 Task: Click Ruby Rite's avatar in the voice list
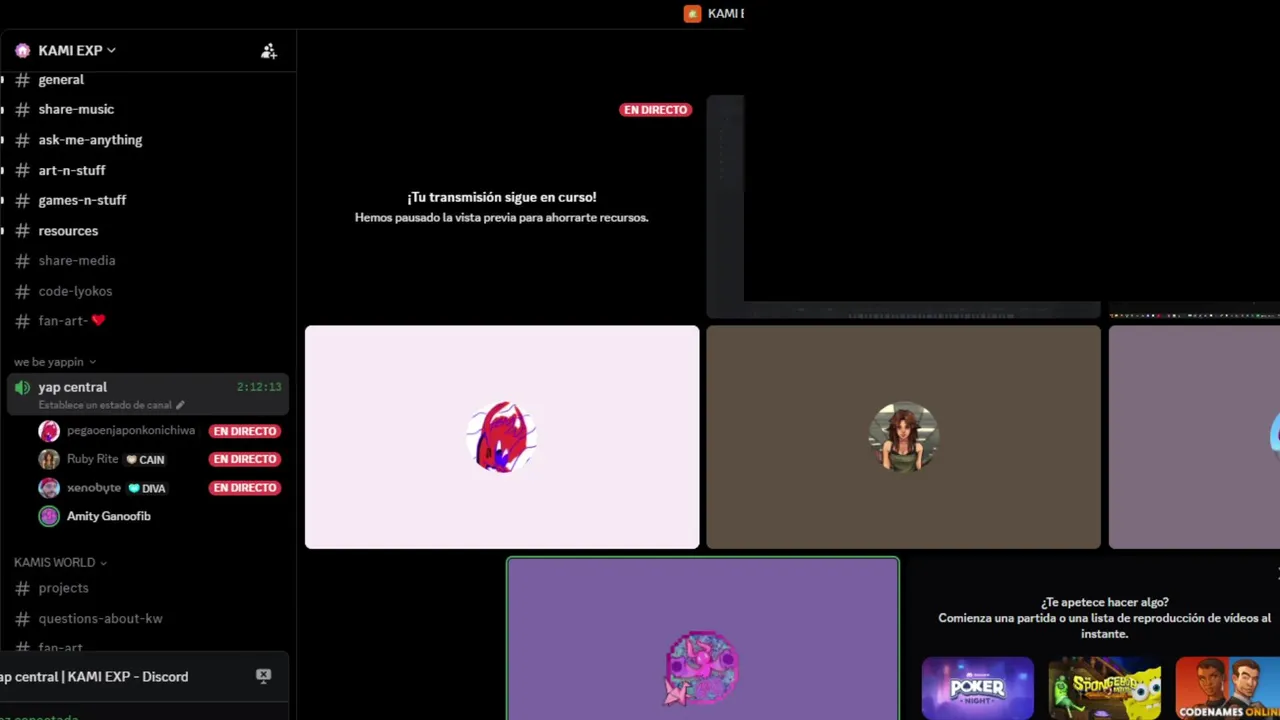pyautogui.click(x=49, y=459)
